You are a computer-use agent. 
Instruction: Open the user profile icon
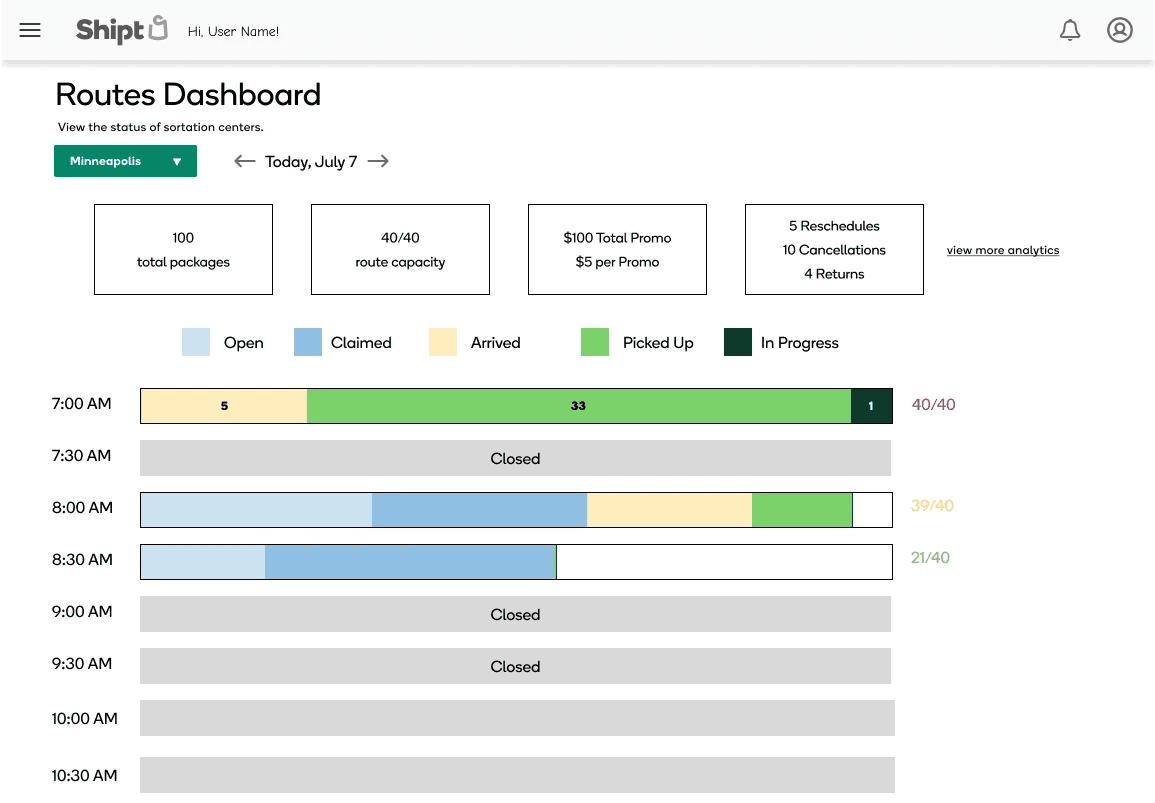coord(1120,30)
